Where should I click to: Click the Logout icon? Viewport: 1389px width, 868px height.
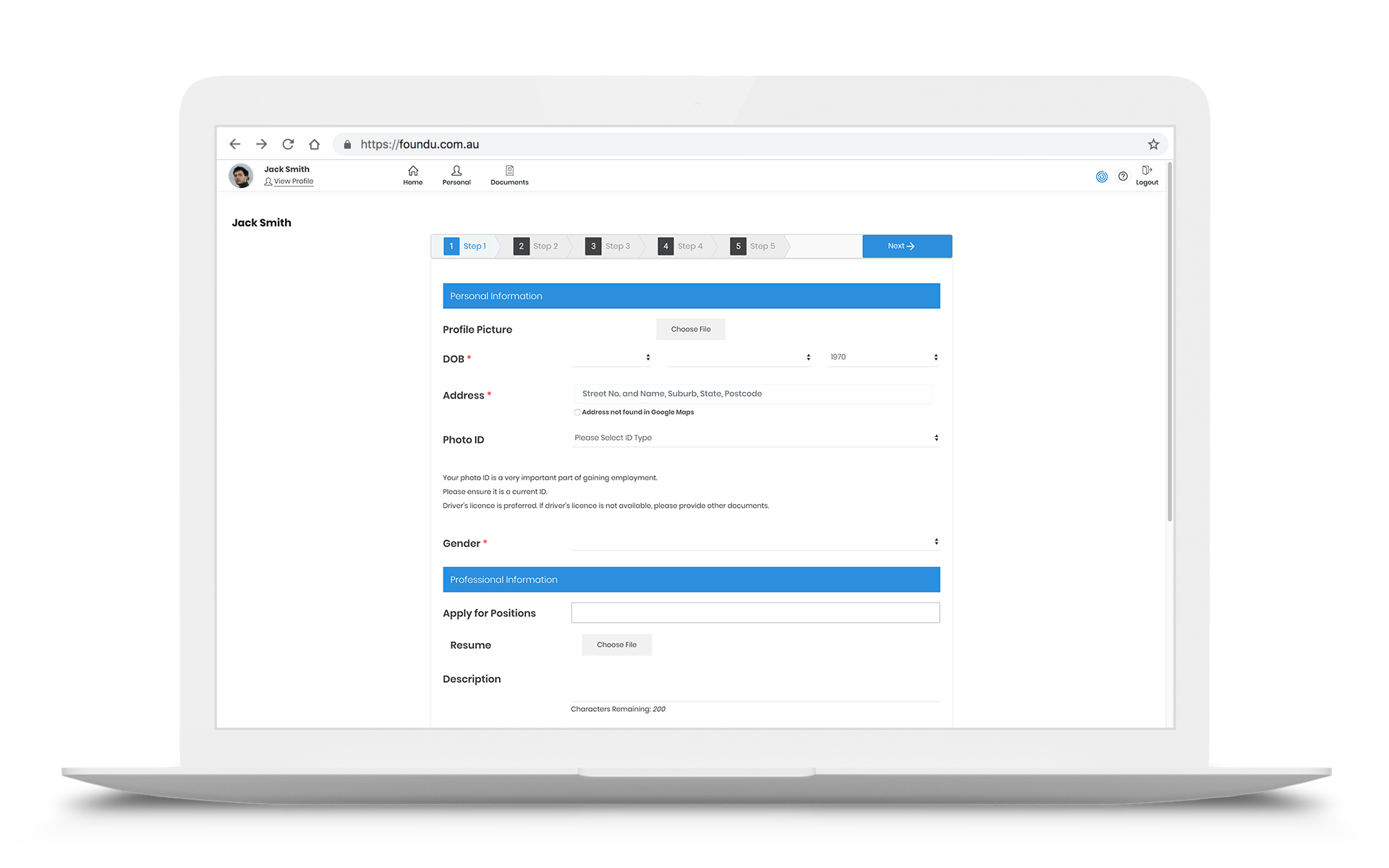pyautogui.click(x=1147, y=175)
